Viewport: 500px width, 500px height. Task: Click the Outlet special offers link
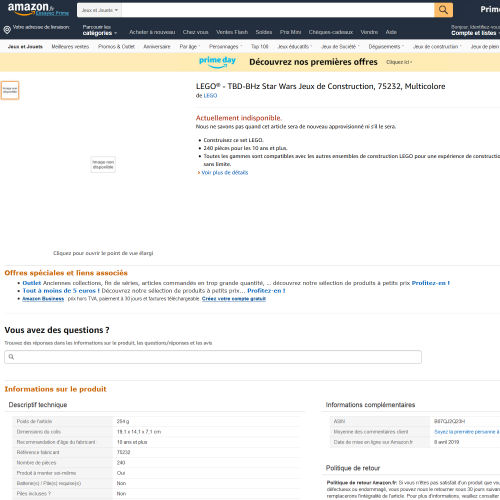pyautogui.click(x=32, y=283)
